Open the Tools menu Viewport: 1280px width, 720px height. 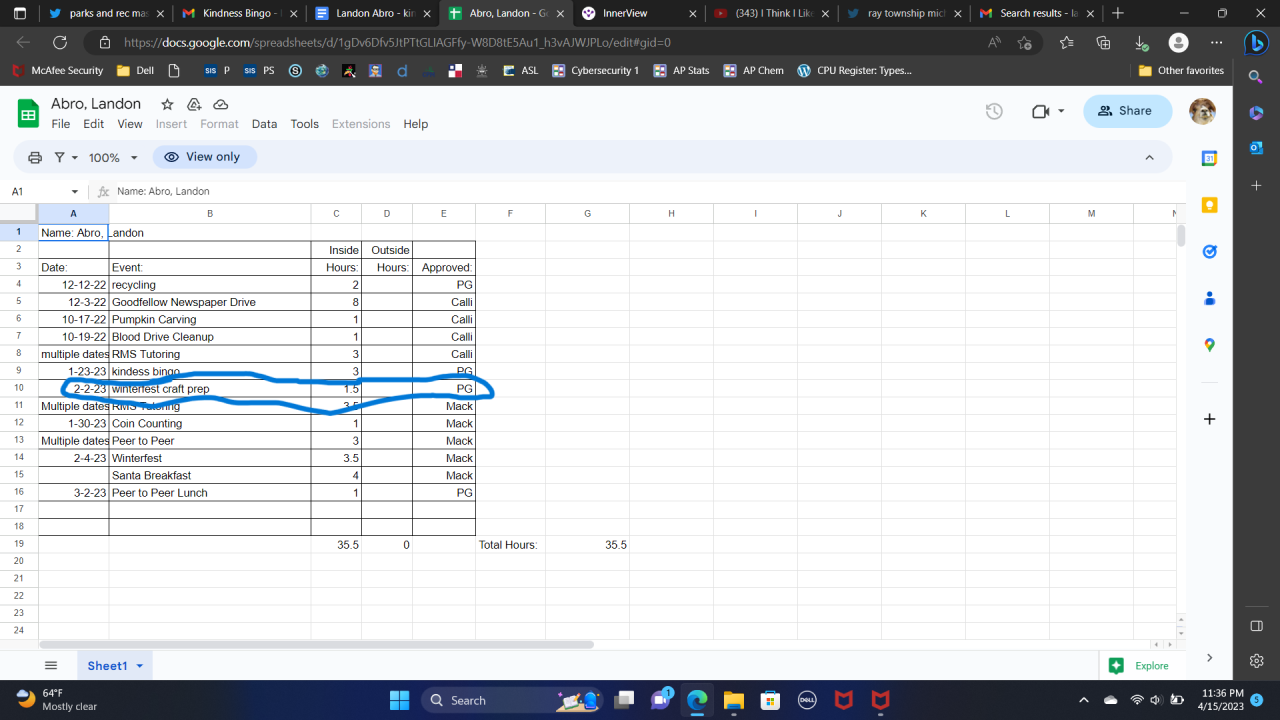(x=304, y=124)
